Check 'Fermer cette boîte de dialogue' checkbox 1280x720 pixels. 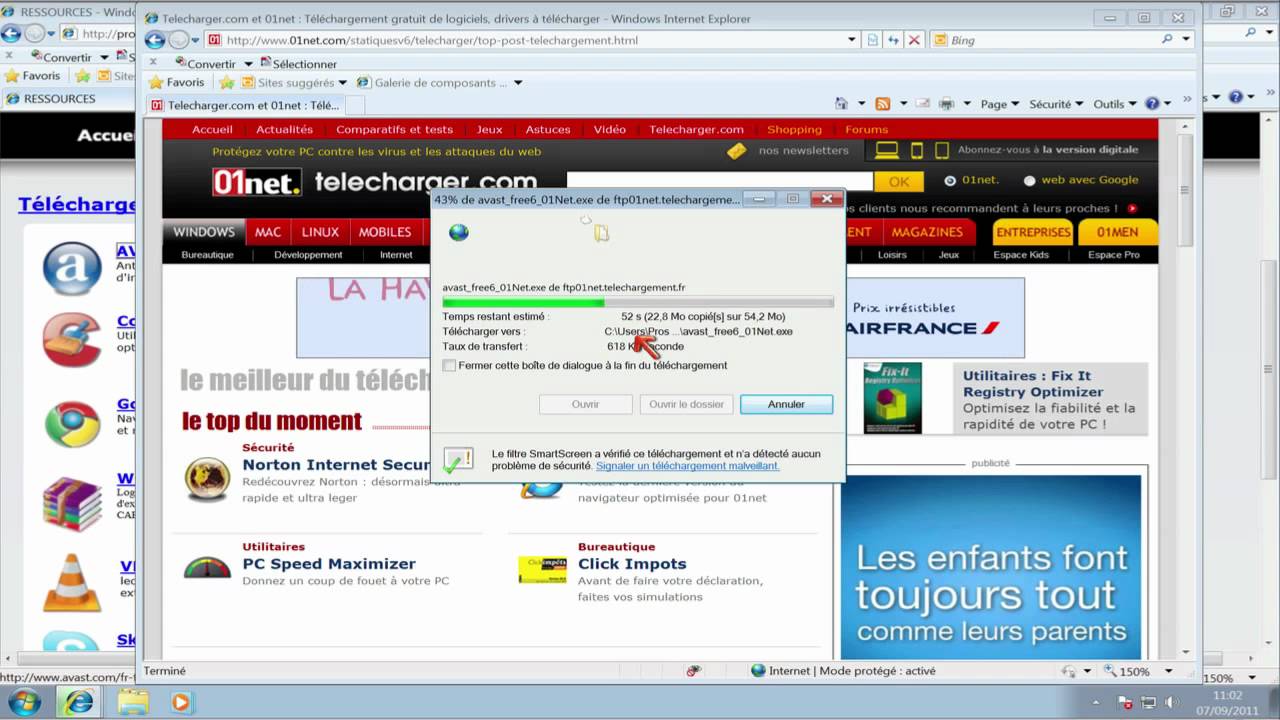[449, 365]
